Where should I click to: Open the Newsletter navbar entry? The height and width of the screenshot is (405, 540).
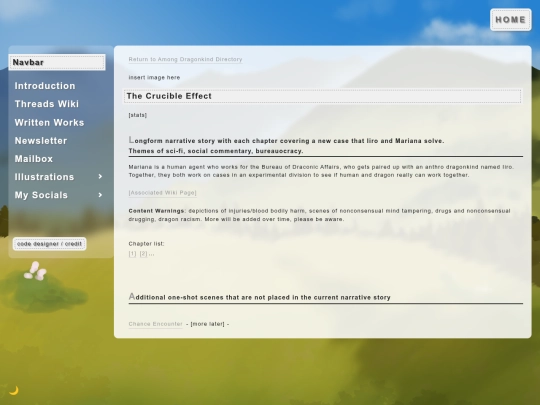[x=41, y=141]
